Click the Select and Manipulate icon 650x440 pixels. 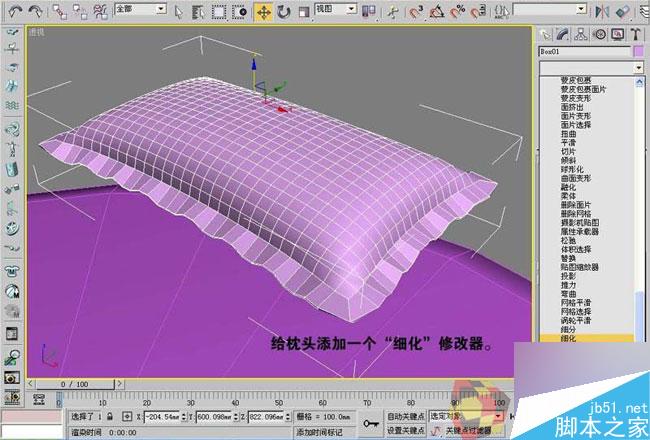392,12
